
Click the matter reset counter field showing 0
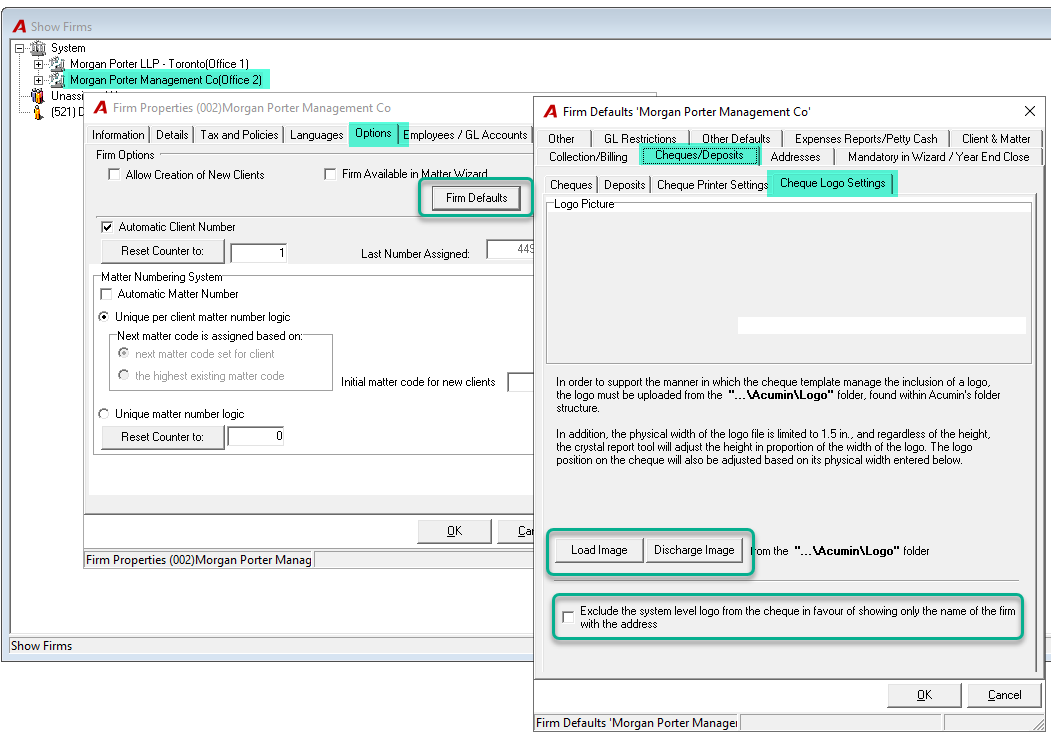pos(256,436)
